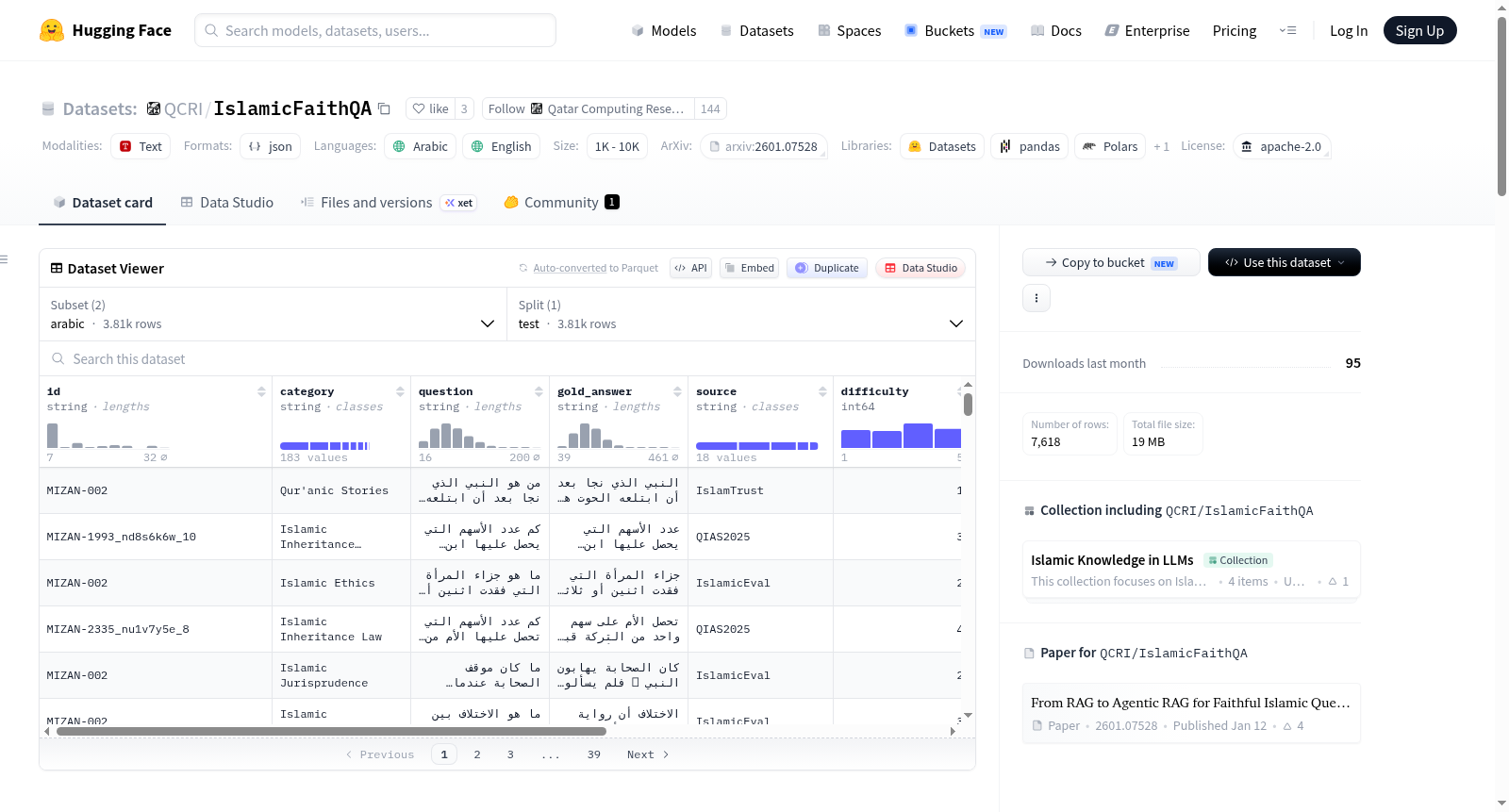The width and height of the screenshot is (1509, 812).
Task: Click the follower count 144
Action: coord(710,108)
